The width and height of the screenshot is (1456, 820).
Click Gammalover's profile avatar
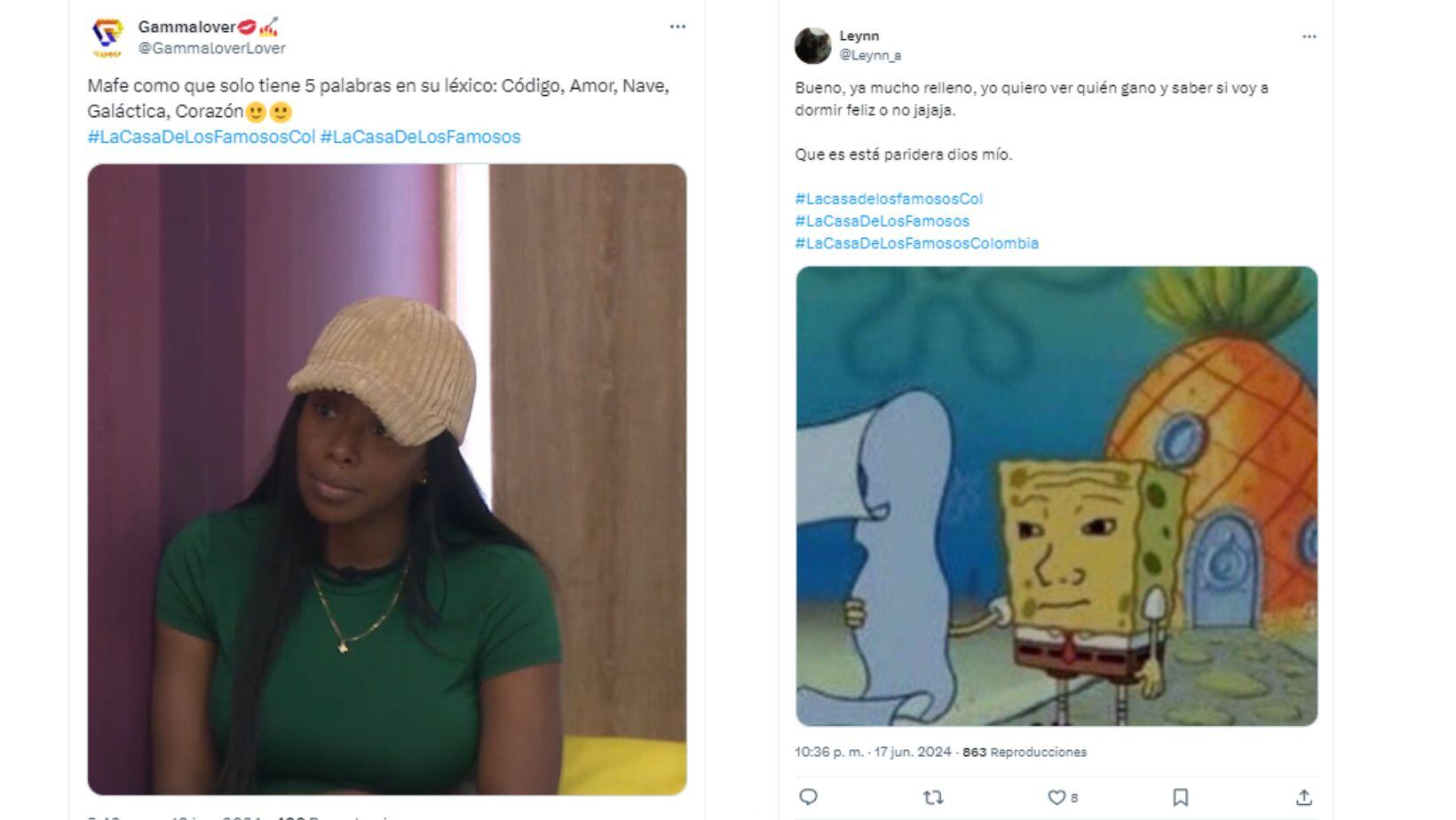click(107, 35)
